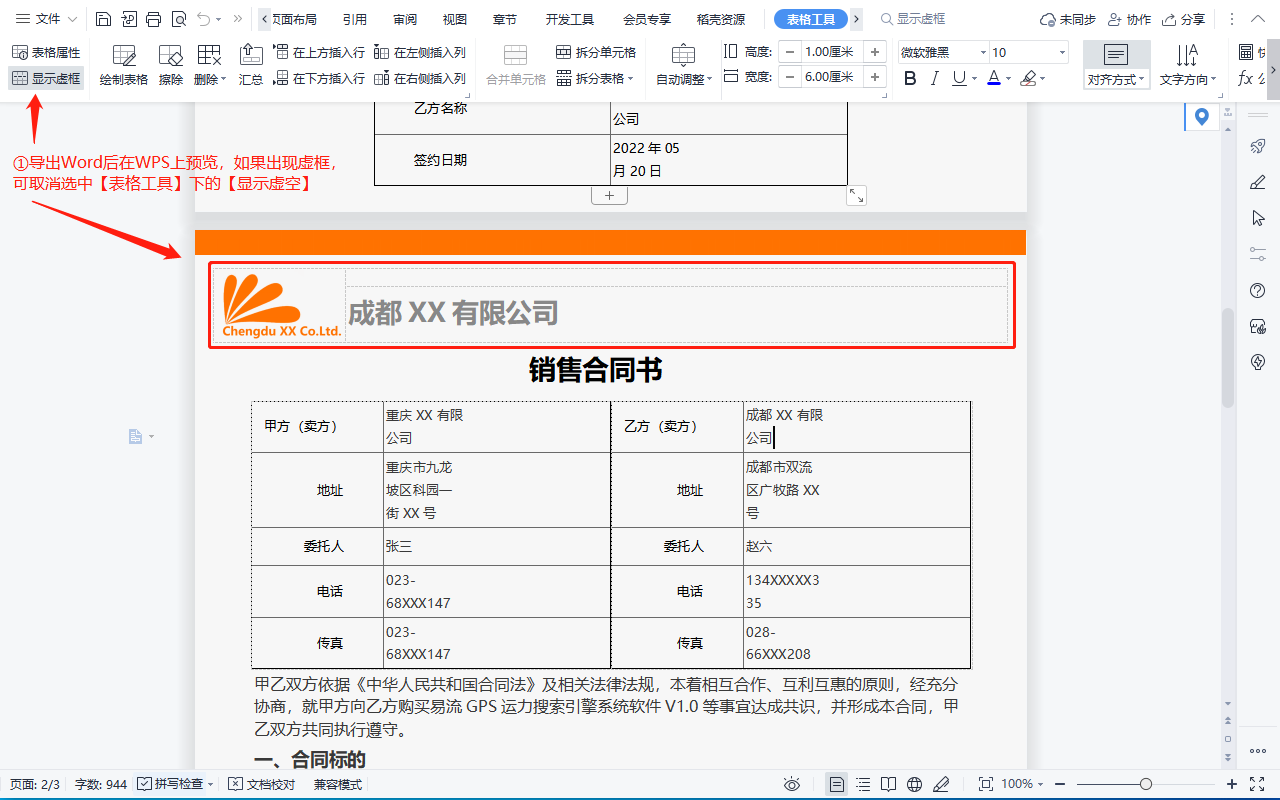Click the Italic formatting button
This screenshot has width=1280, height=800.
tap(935, 78)
